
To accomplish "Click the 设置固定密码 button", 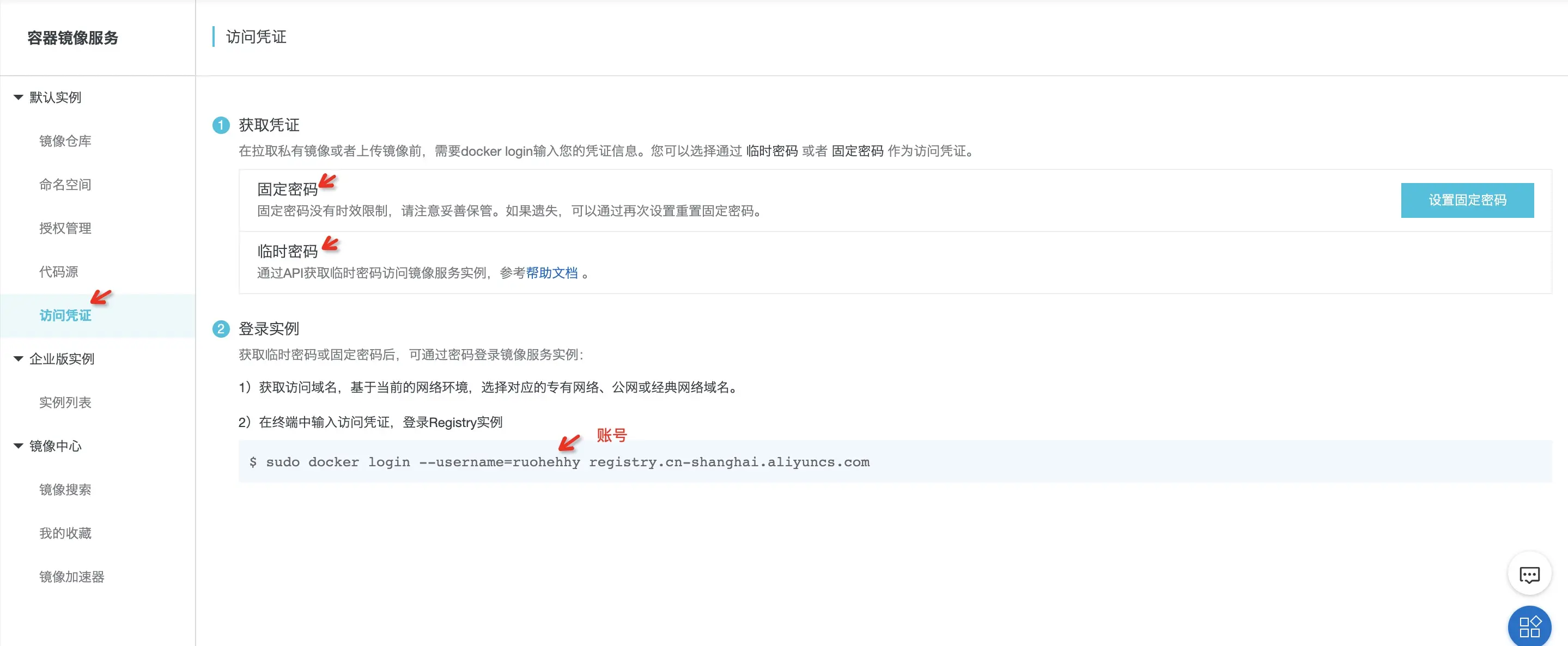I will (x=1467, y=200).
